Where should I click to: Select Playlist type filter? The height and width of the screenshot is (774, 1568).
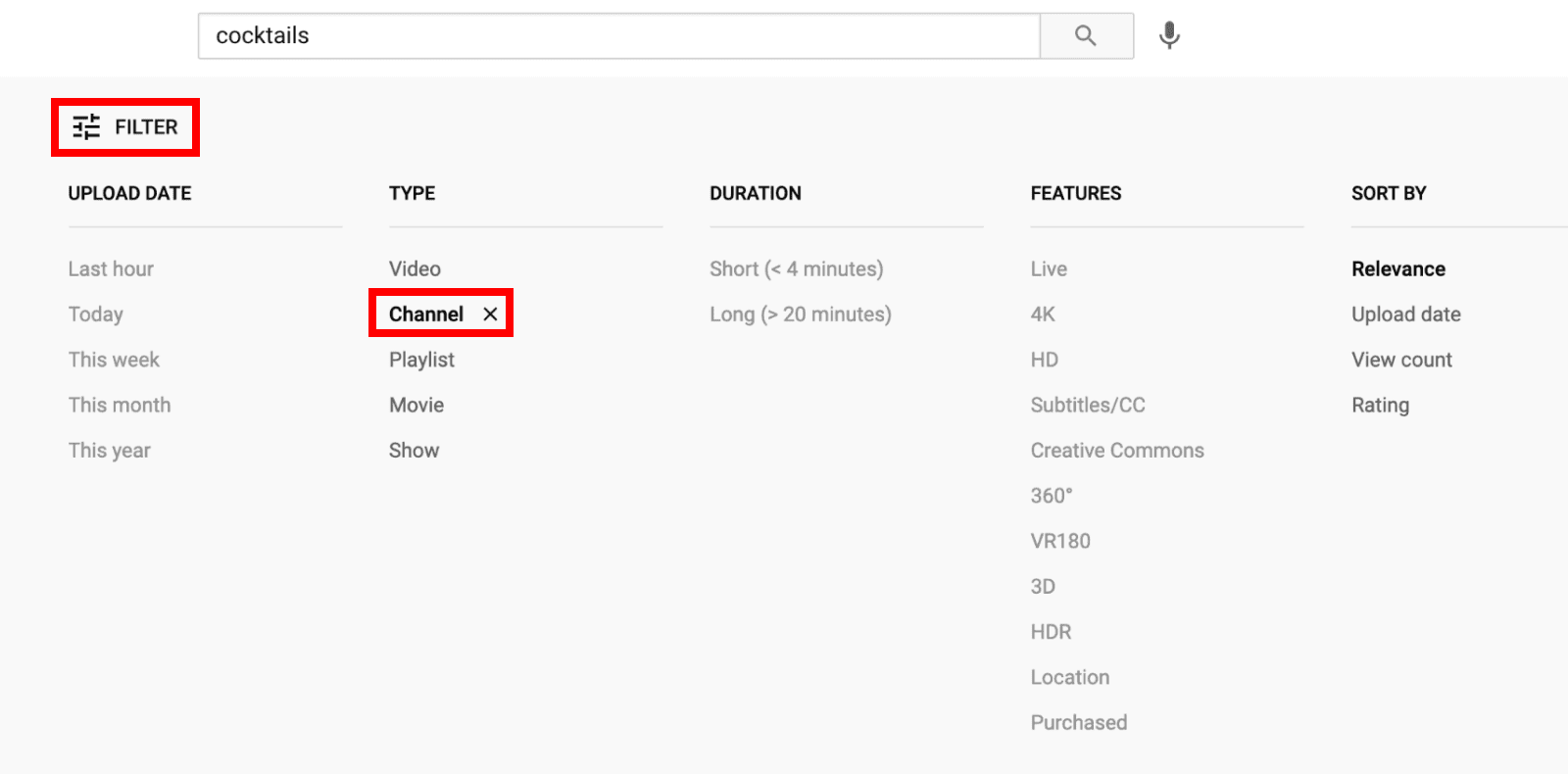coord(421,360)
